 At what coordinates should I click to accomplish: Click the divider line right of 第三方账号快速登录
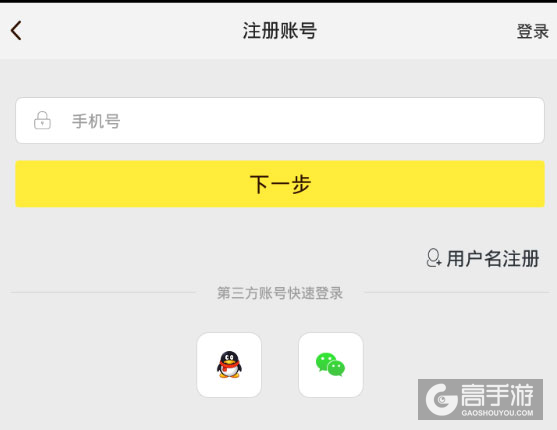[457, 293]
